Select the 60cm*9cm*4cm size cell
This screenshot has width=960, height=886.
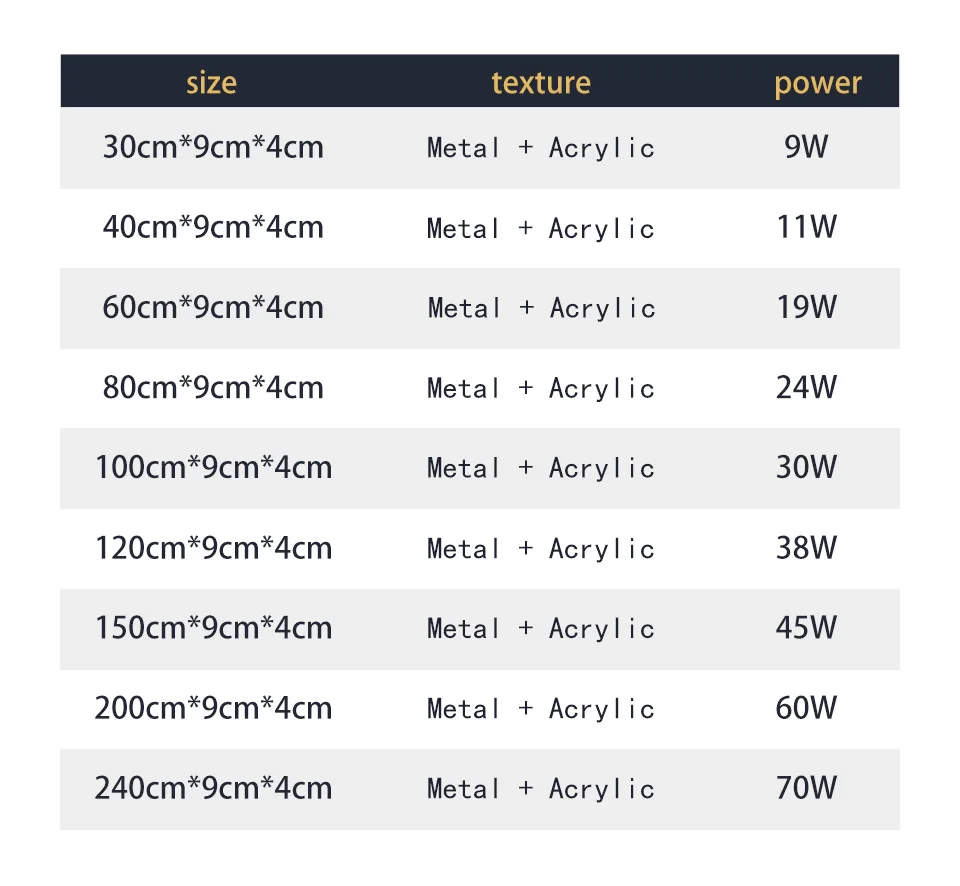213,307
